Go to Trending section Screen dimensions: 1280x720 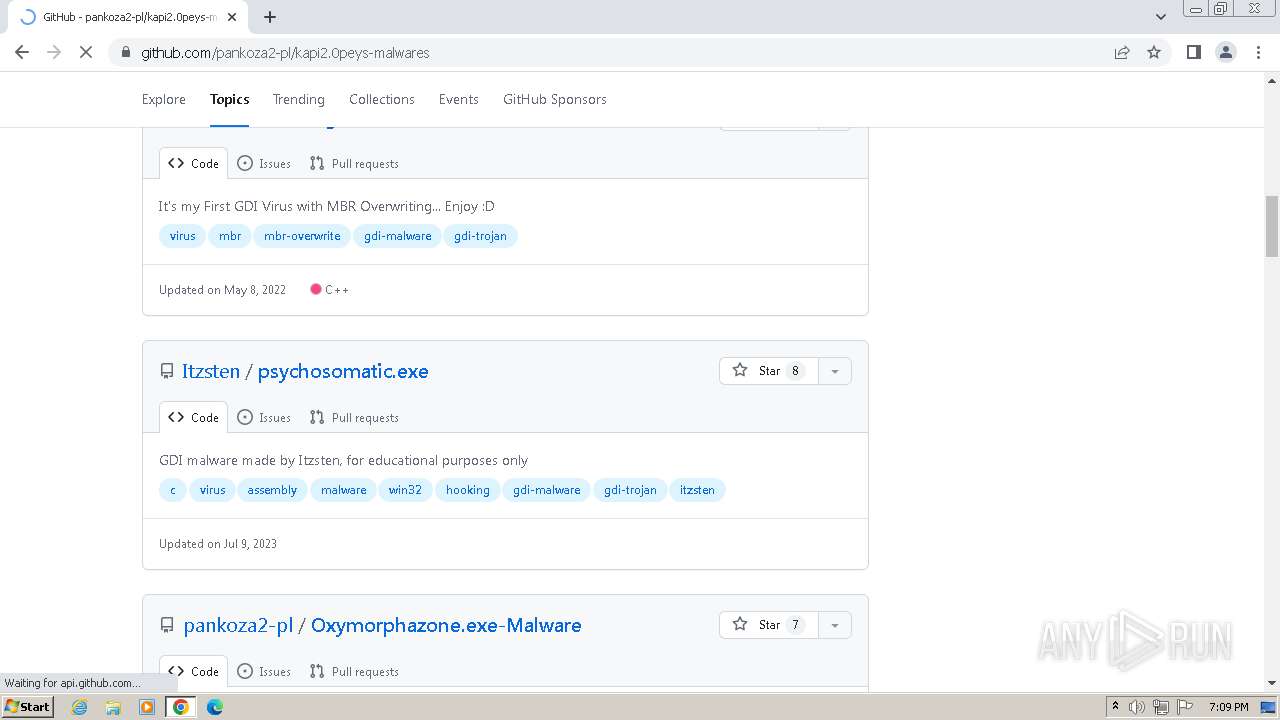point(299,99)
